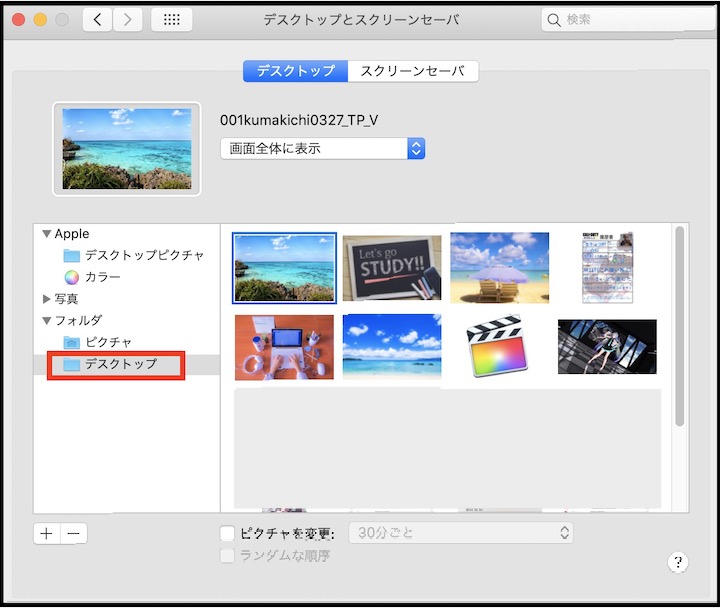
Task: Select the カラー color wheel item
Action: [92, 277]
